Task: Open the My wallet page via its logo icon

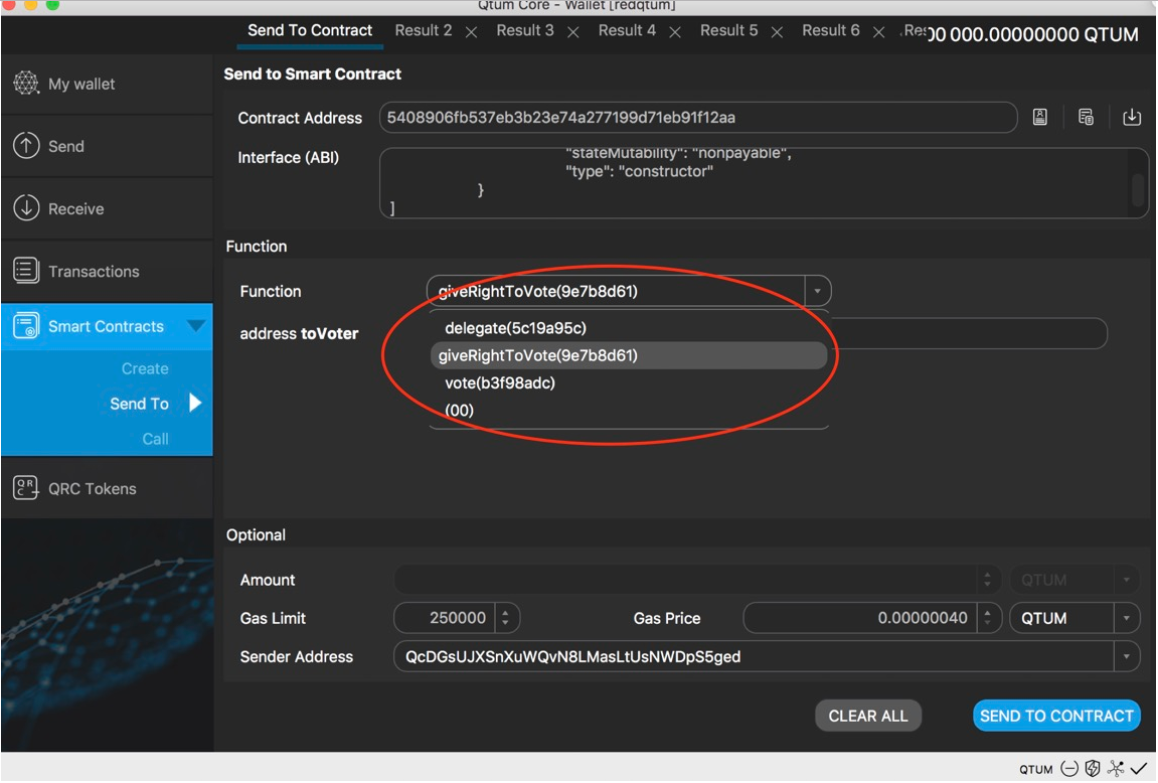Action: click(x=26, y=83)
